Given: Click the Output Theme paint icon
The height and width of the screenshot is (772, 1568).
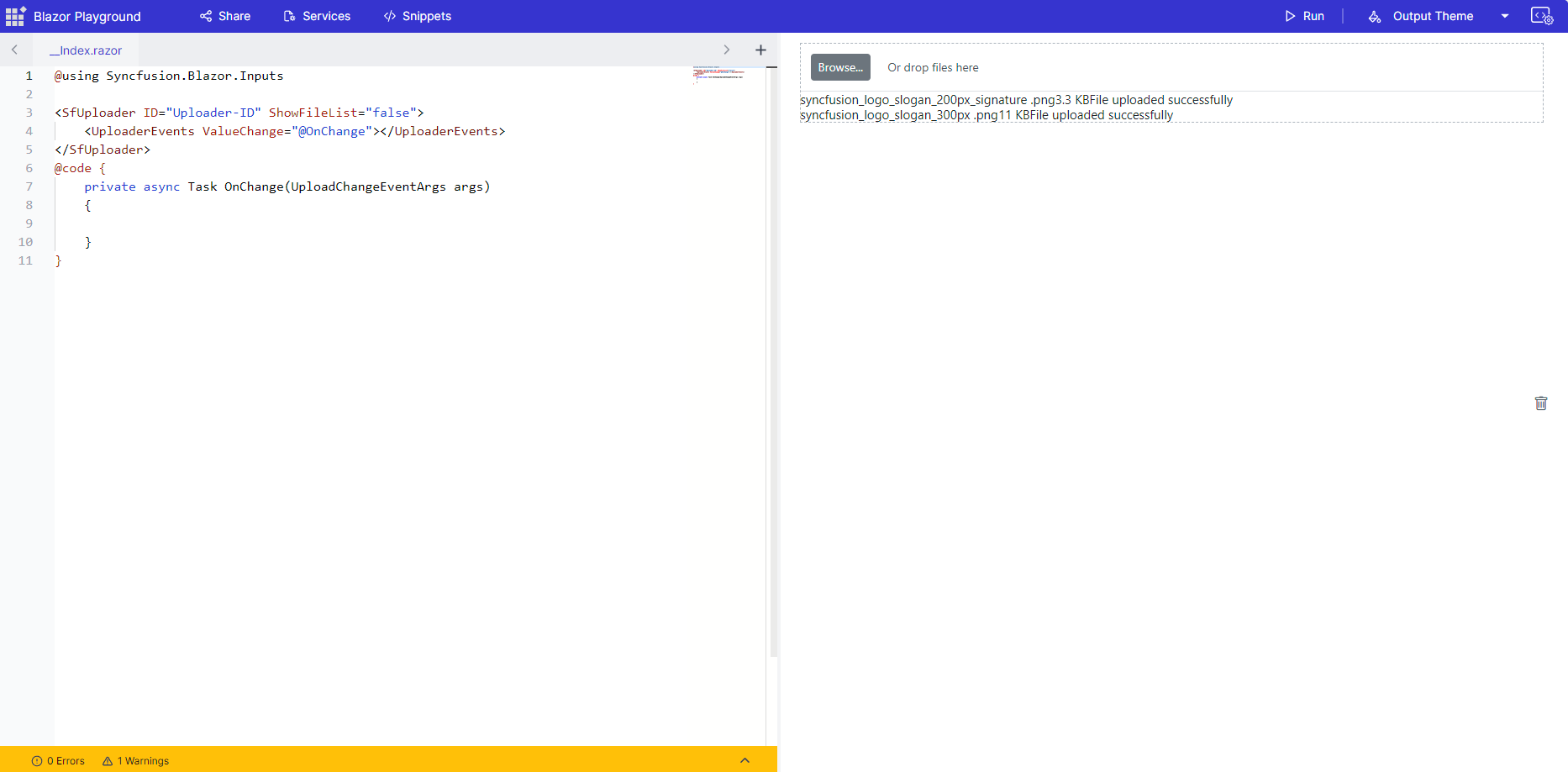Looking at the screenshot, I should pyautogui.click(x=1375, y=17).
